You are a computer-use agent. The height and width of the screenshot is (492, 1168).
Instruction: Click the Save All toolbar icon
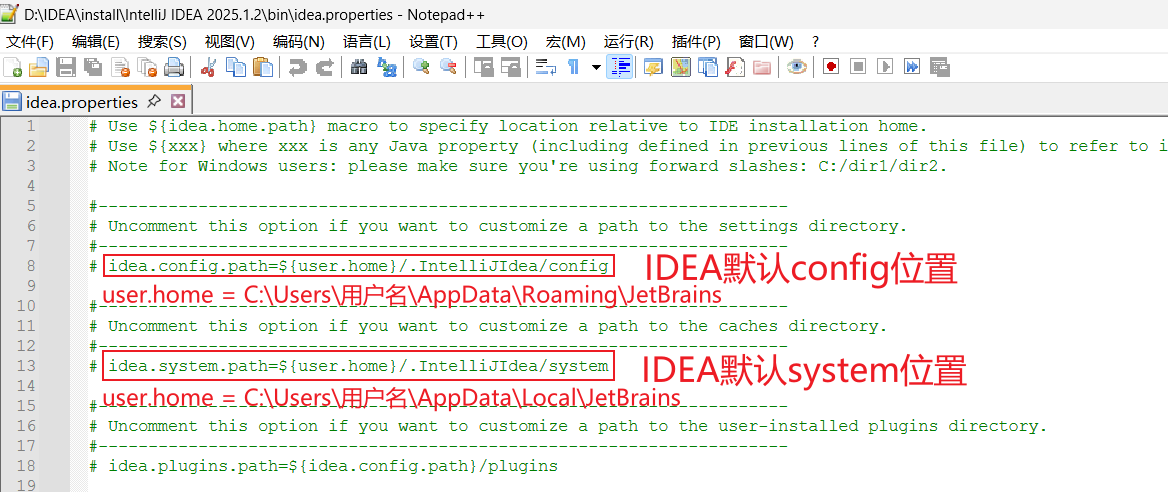coord(93,68)
